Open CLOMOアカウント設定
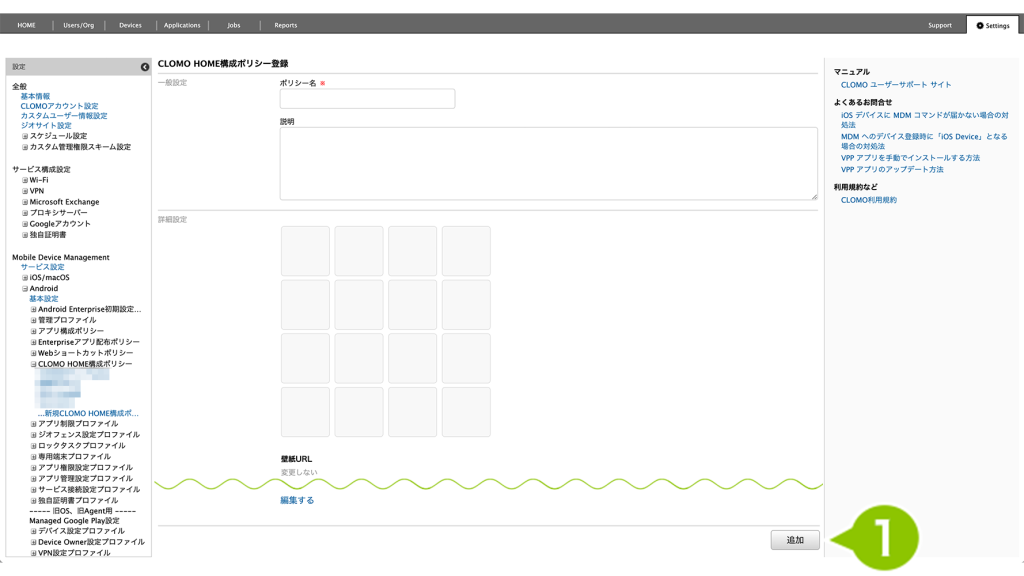The image size is (1024, 576). (59, 106)
